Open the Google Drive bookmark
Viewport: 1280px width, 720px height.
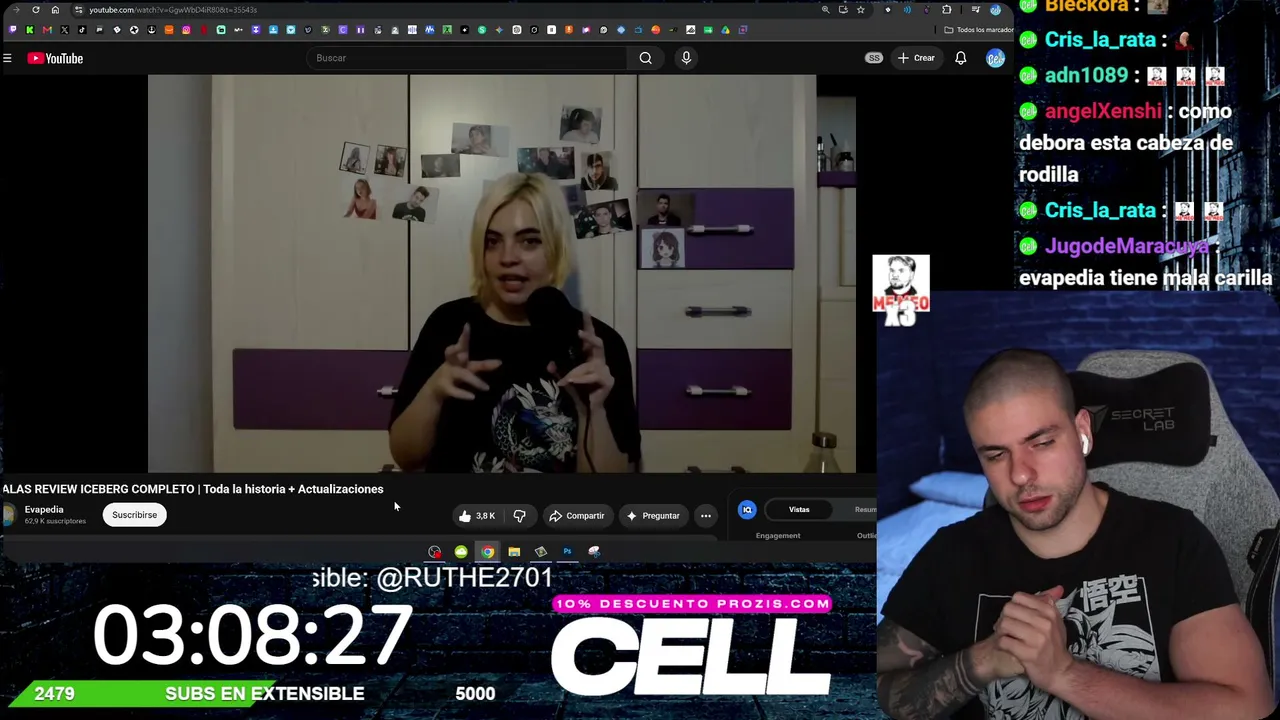(725, 30)
